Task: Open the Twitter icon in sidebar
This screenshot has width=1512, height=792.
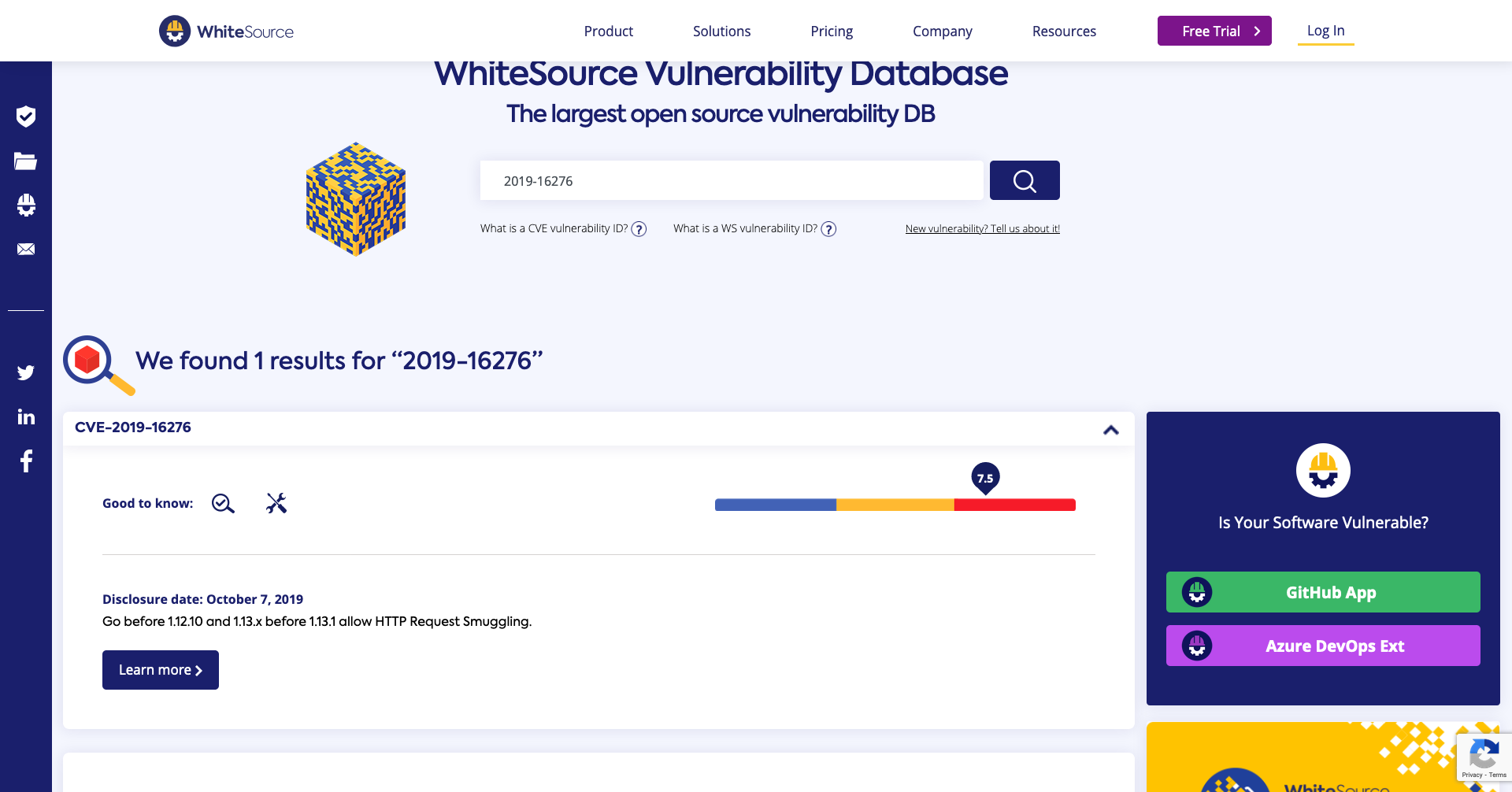Action: tap(26, 372)
